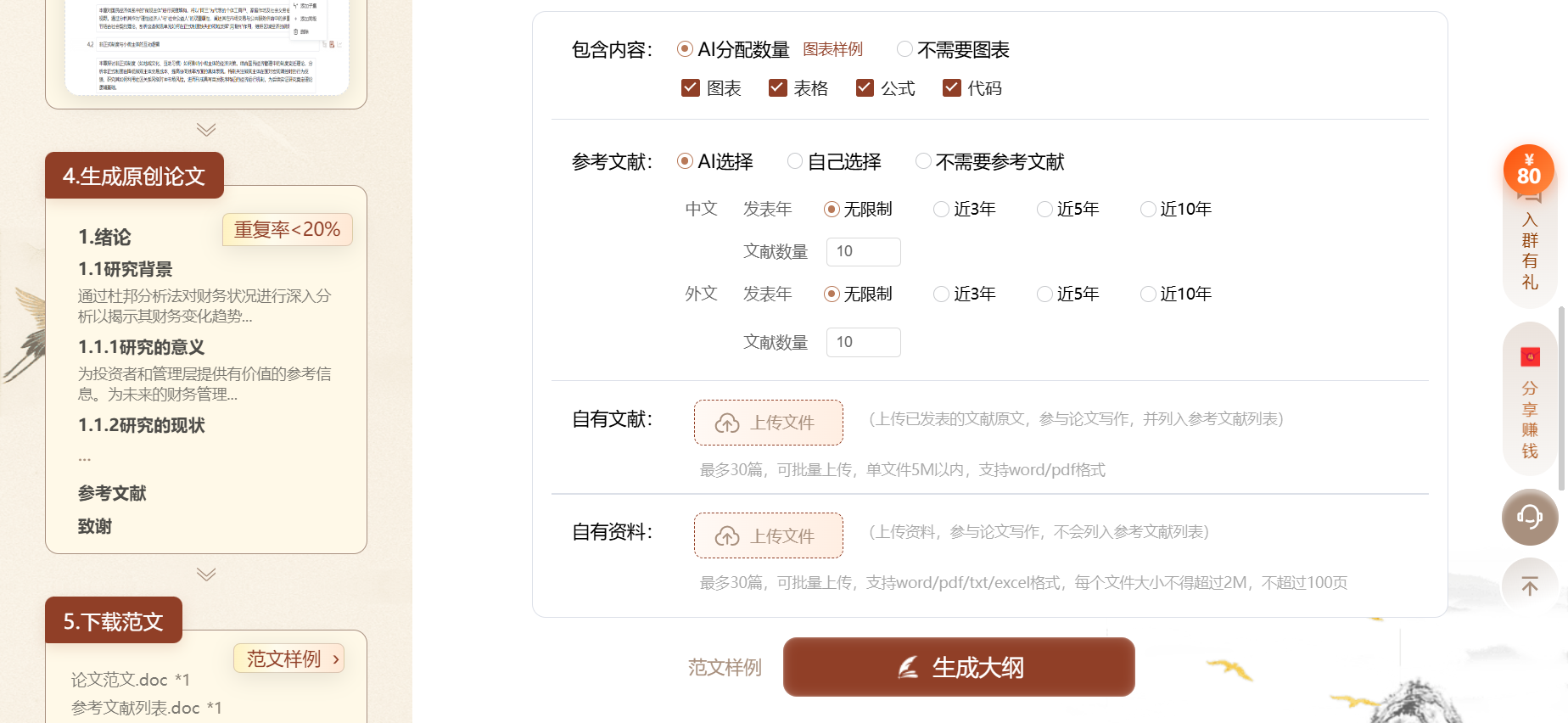Screen dimensions: 1568x723
Task: Select 外文 无限制 publication year
Action: pyautogui.click(x=832, y=294)
